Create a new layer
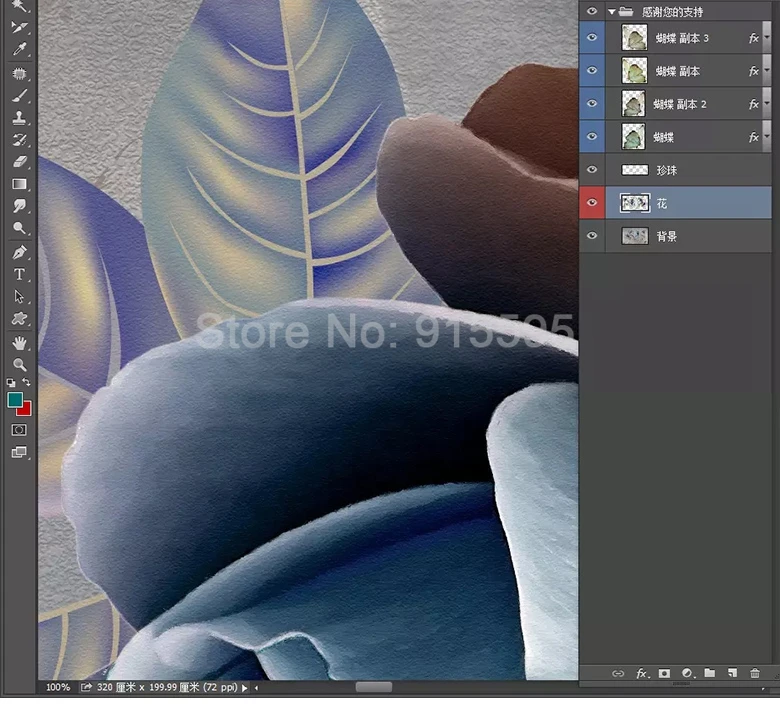This screenshot has height=708, width=780. coord(732,673)
